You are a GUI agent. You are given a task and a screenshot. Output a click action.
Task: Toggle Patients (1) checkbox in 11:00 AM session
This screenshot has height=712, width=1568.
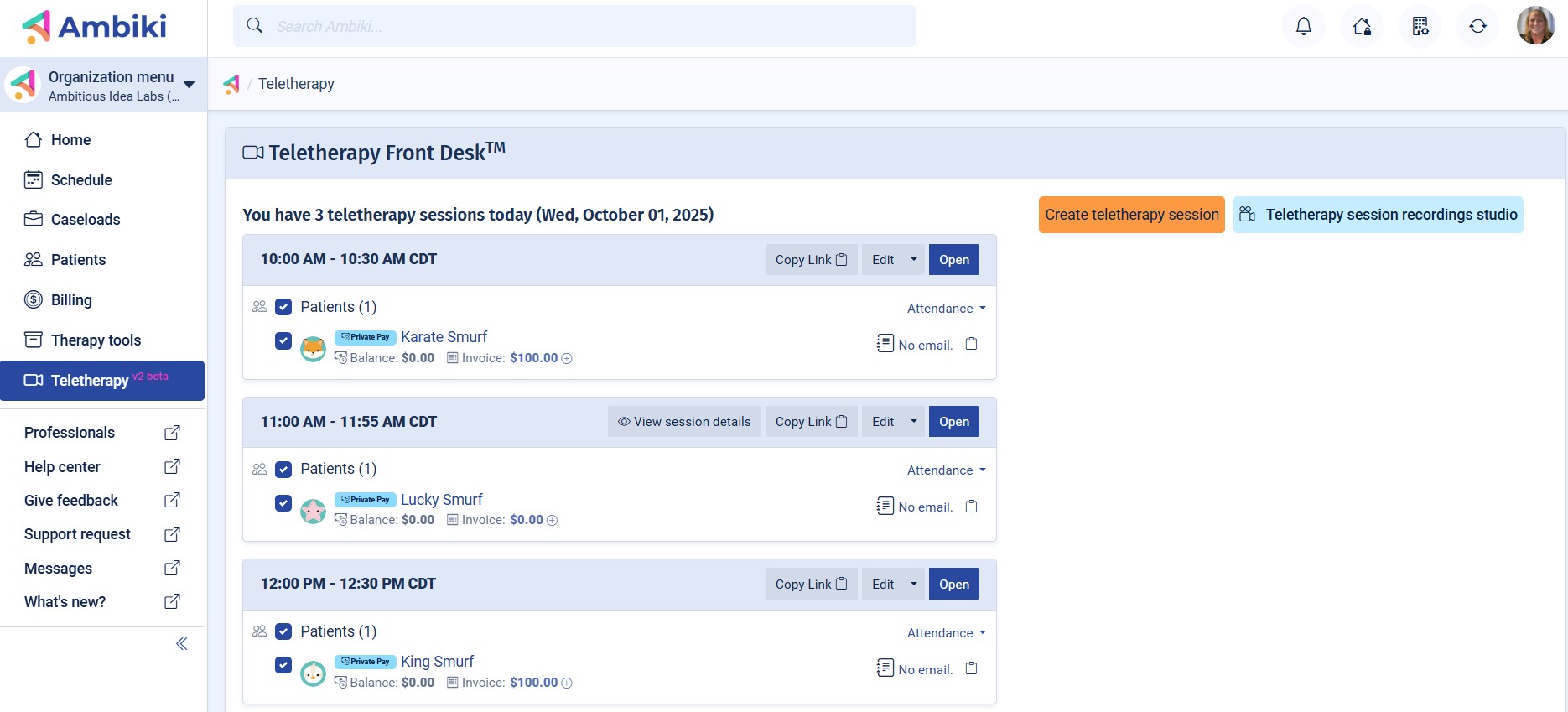tap(283, 470)
